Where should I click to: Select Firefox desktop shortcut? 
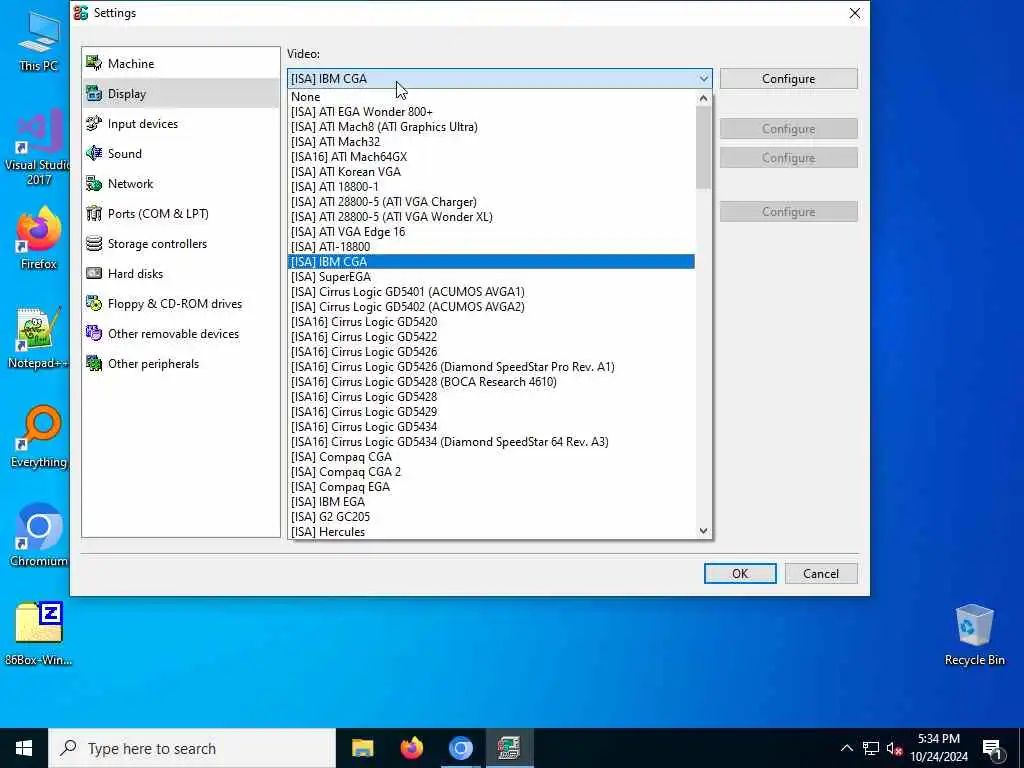(x=38, y=238)
